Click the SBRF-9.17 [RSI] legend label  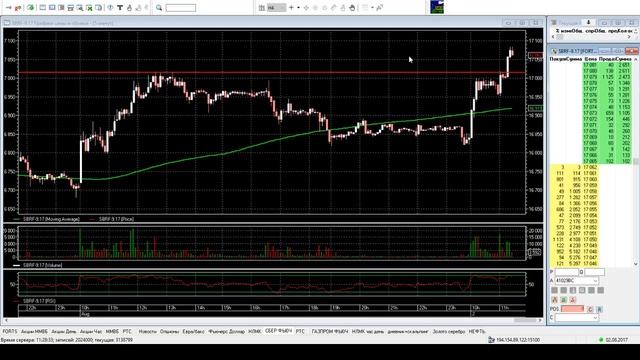39,301
